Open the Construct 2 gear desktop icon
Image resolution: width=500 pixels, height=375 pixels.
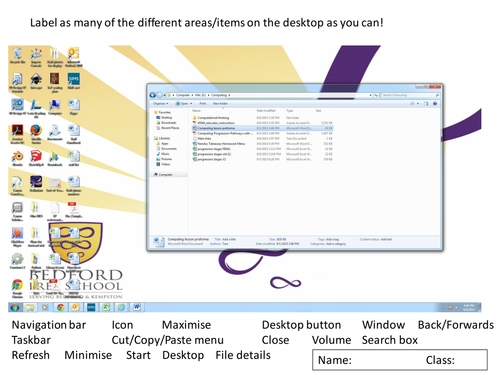17,261
